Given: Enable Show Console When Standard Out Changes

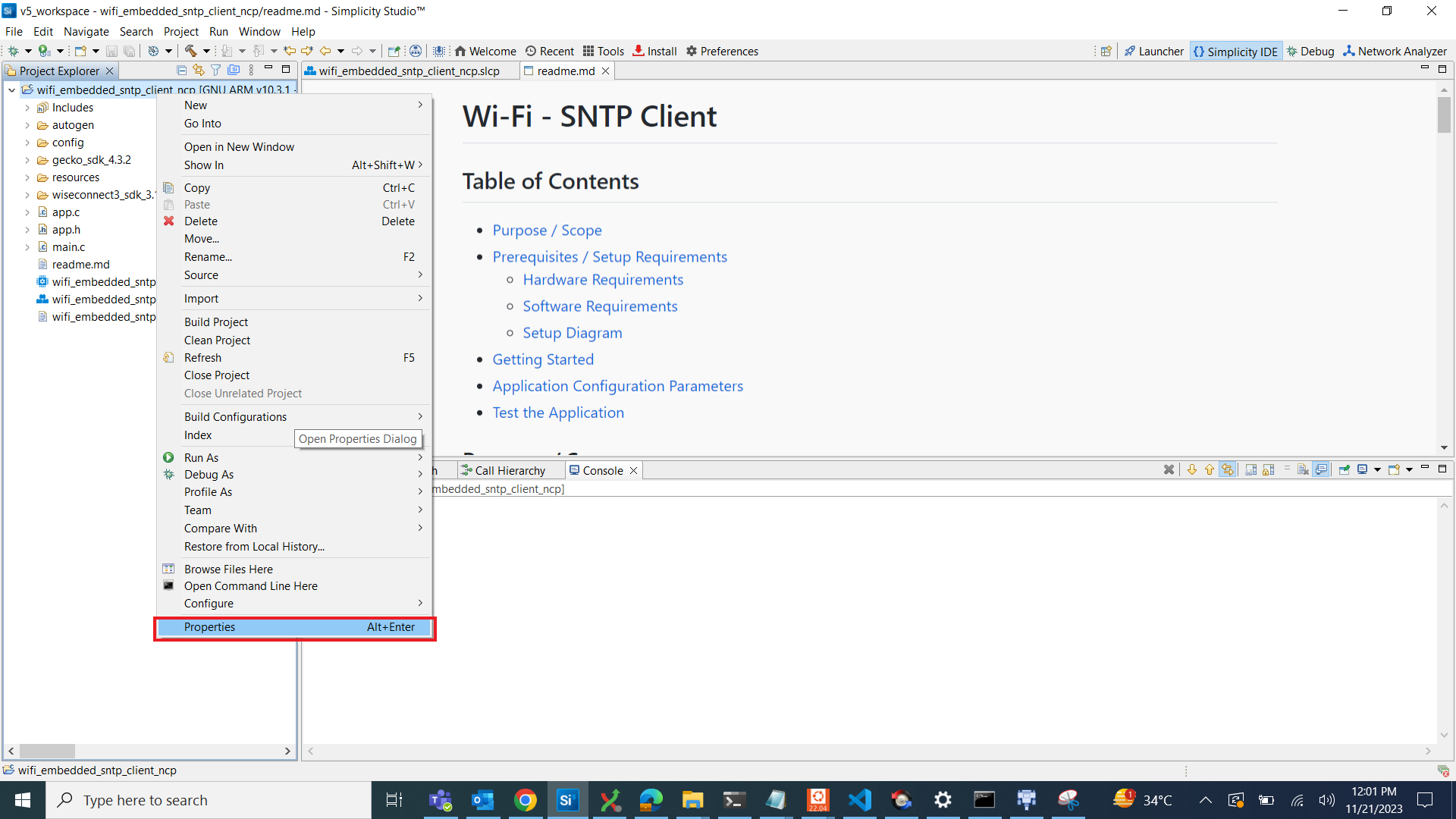Looking at the screenshot, I should [x=1322, y=469].
